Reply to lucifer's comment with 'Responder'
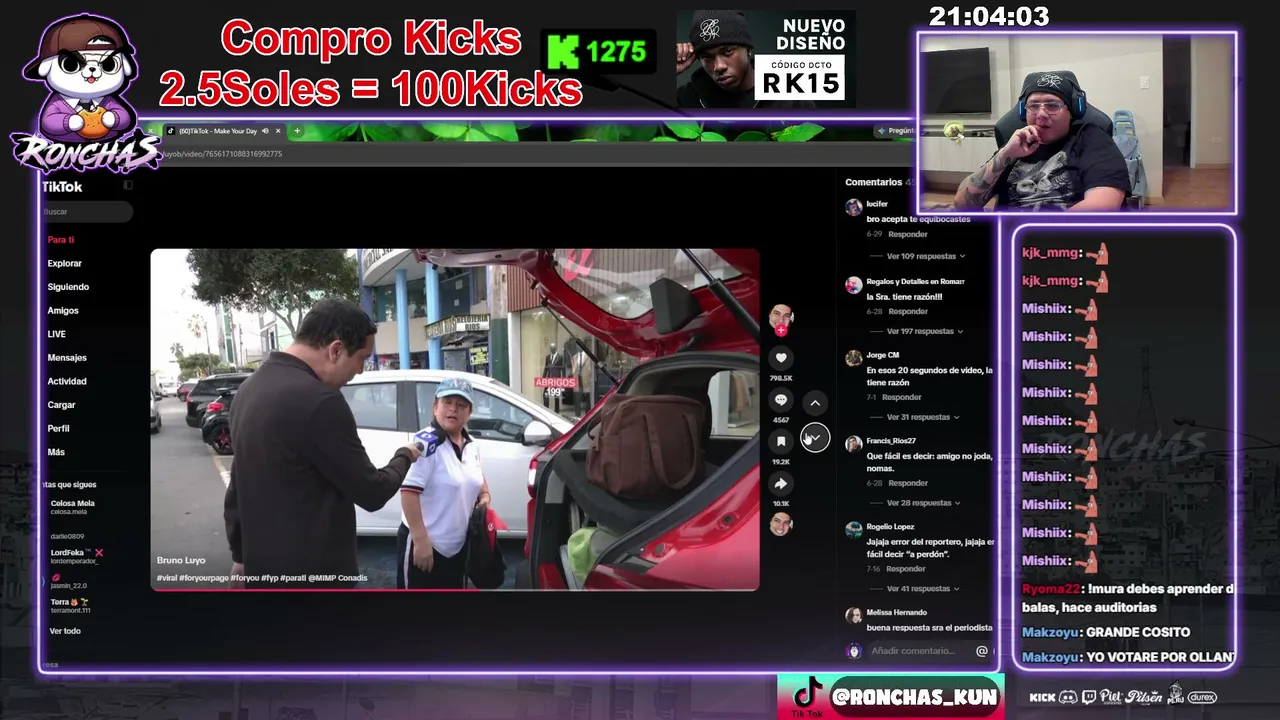This screenshot has height=720, width=1280. [x=908, y=234]
